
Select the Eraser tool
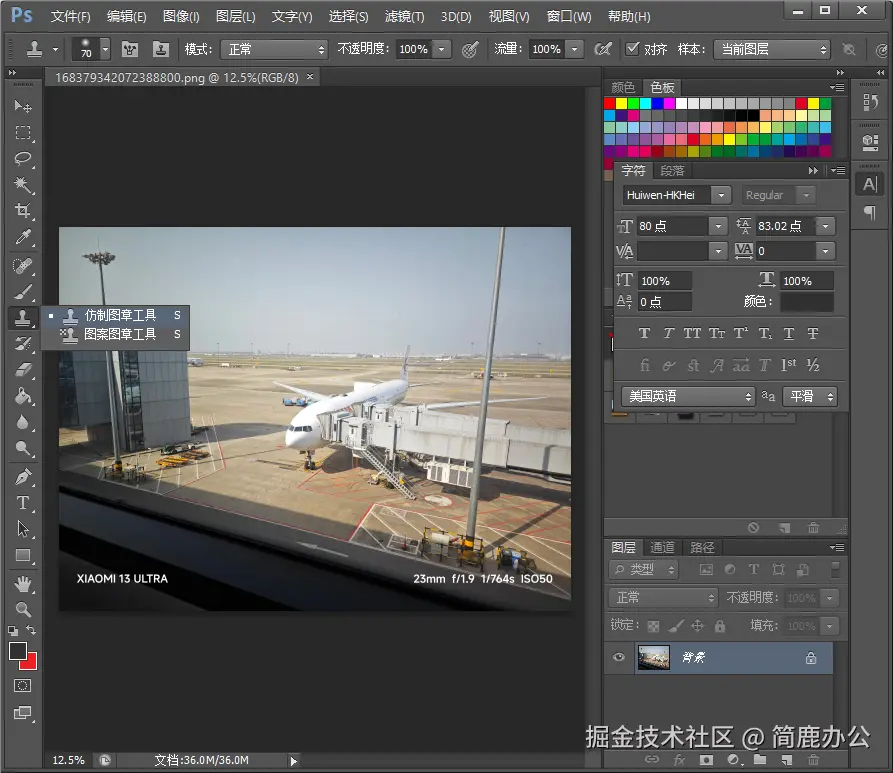tap(23, 370)
